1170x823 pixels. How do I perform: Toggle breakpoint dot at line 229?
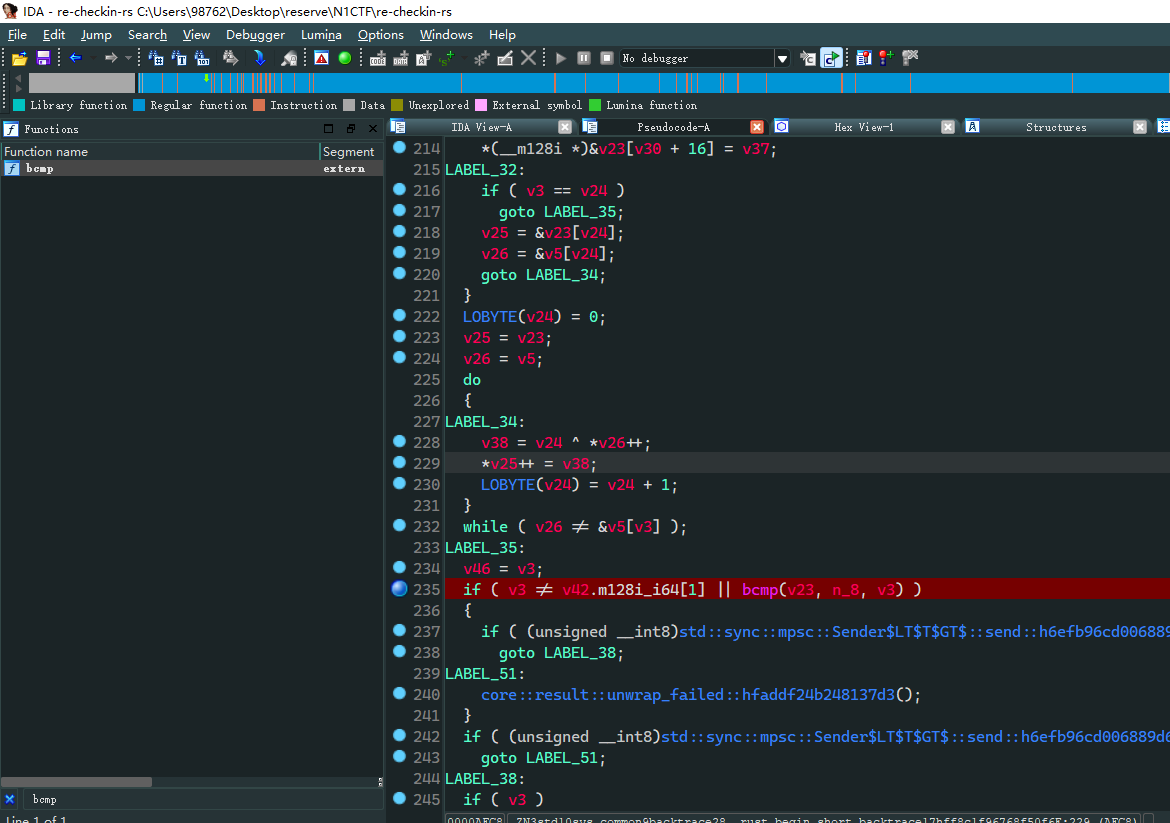tap(400, 462)
